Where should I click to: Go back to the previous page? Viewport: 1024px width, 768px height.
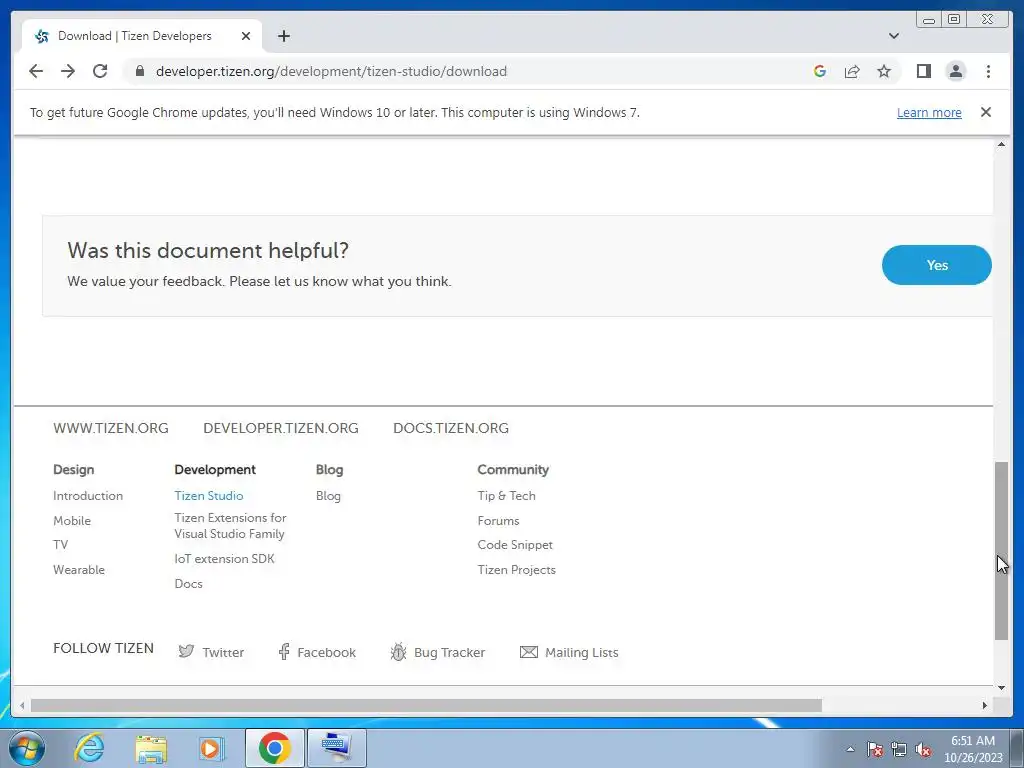coord(36,71)
